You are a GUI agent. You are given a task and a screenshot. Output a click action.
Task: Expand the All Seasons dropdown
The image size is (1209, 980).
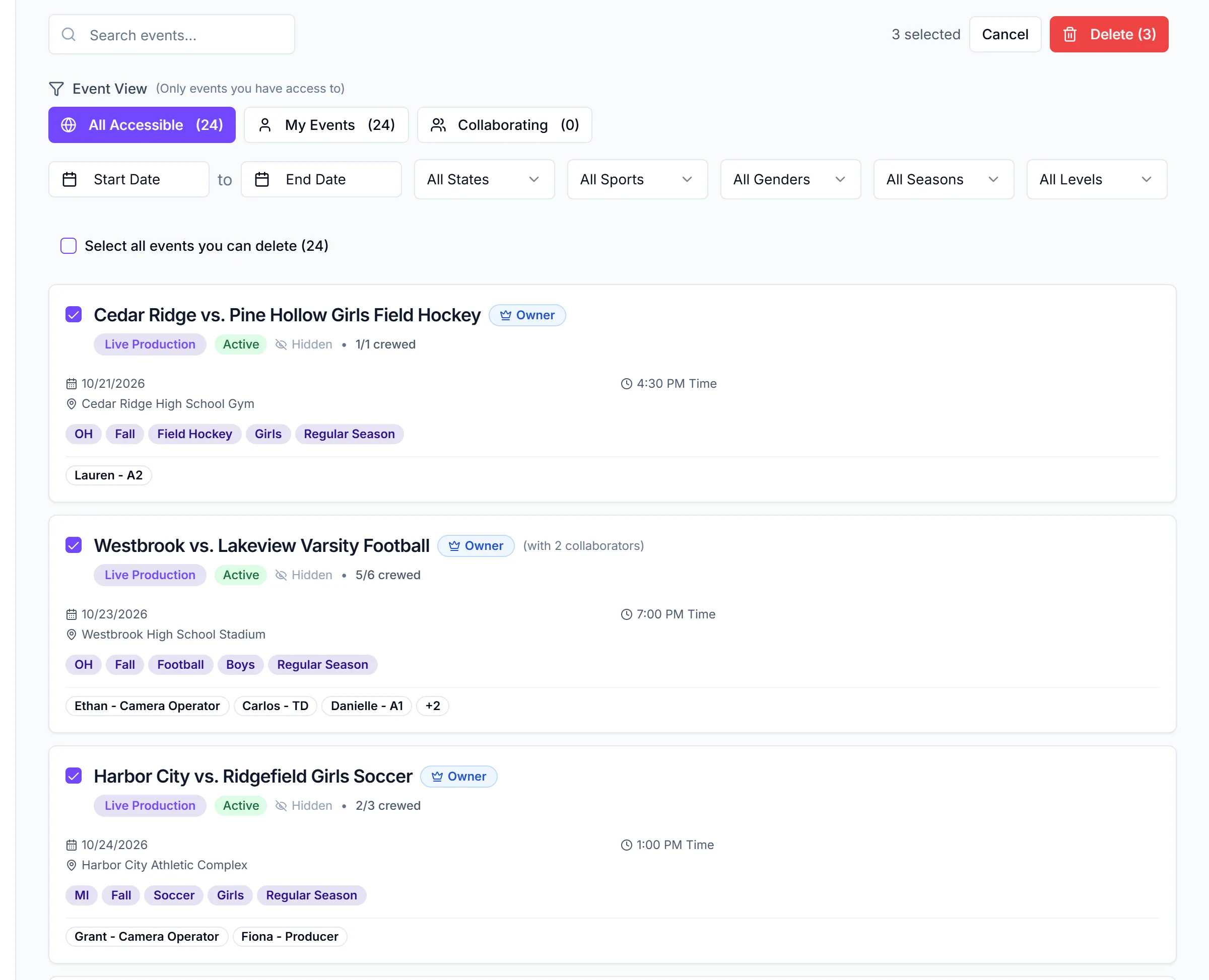943,179
